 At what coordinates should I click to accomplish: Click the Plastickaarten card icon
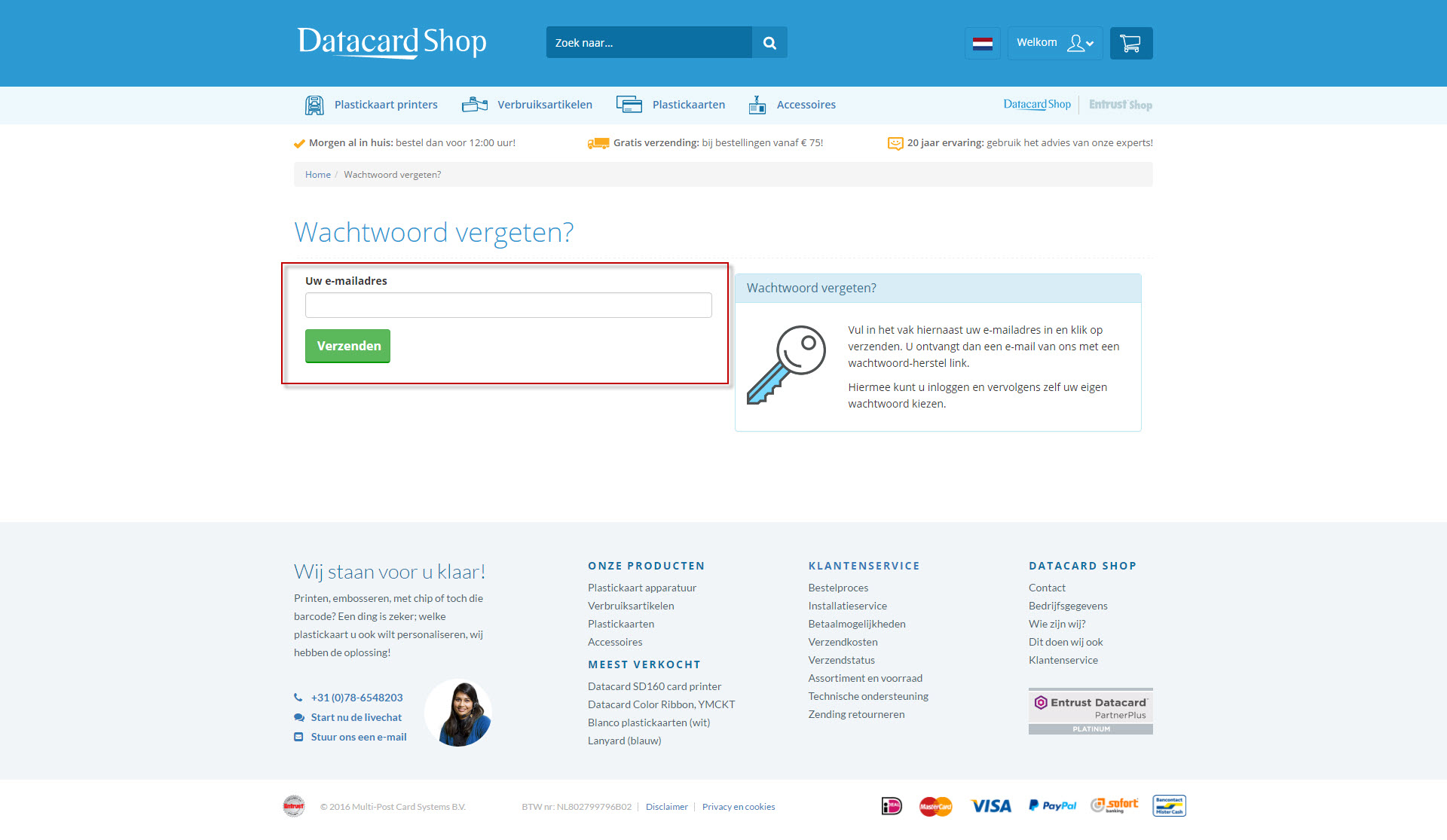coord(629,105)
